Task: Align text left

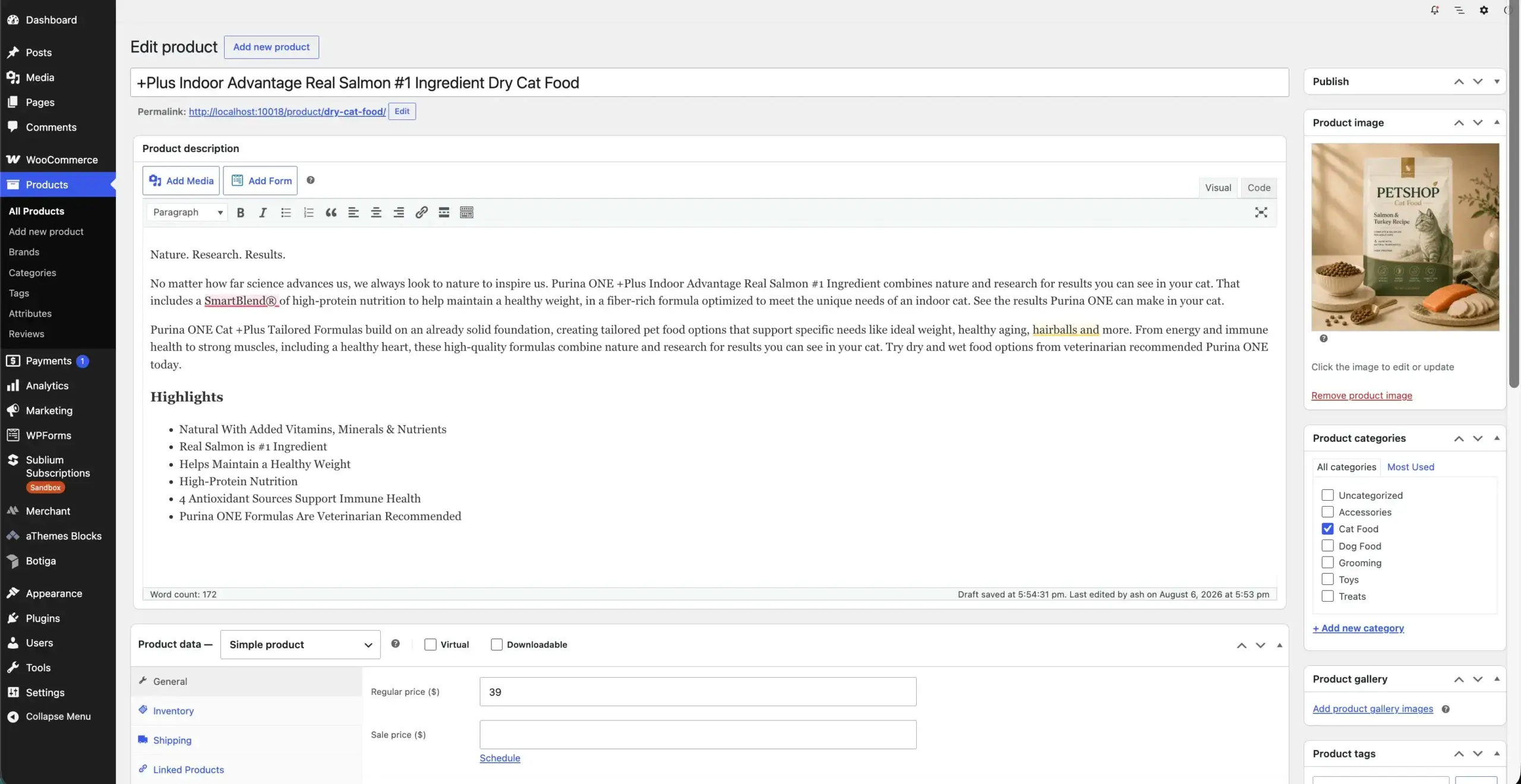Action: (x=354, y=213)
